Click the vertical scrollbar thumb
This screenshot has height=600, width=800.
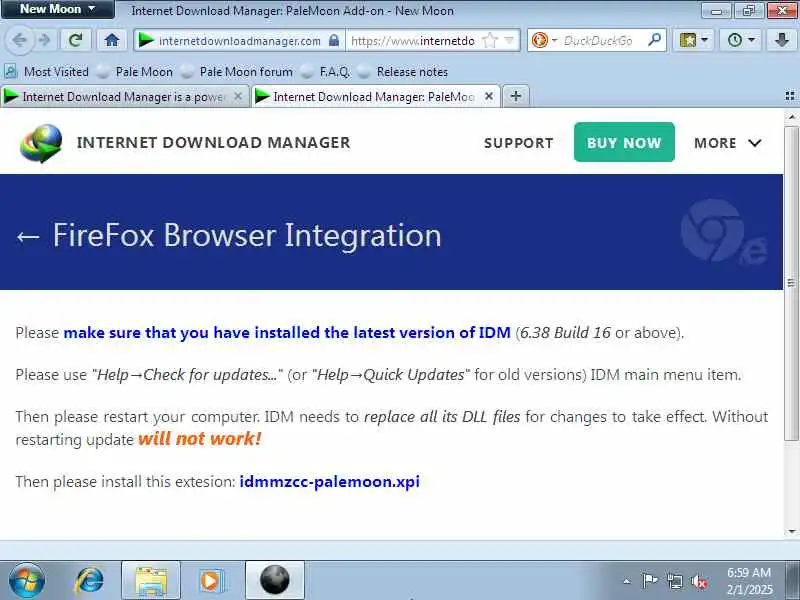click(791, 283)
